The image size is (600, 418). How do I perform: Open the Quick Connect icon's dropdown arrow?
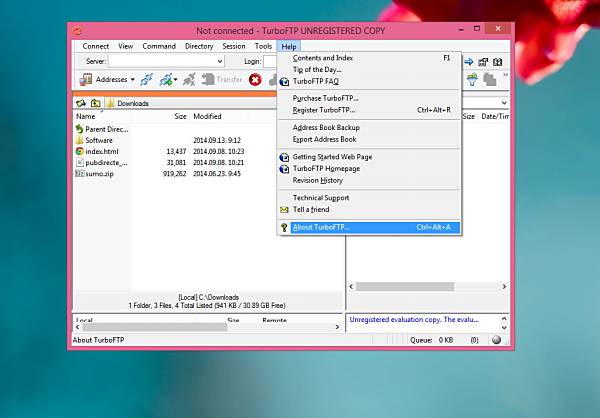(175, 80)
